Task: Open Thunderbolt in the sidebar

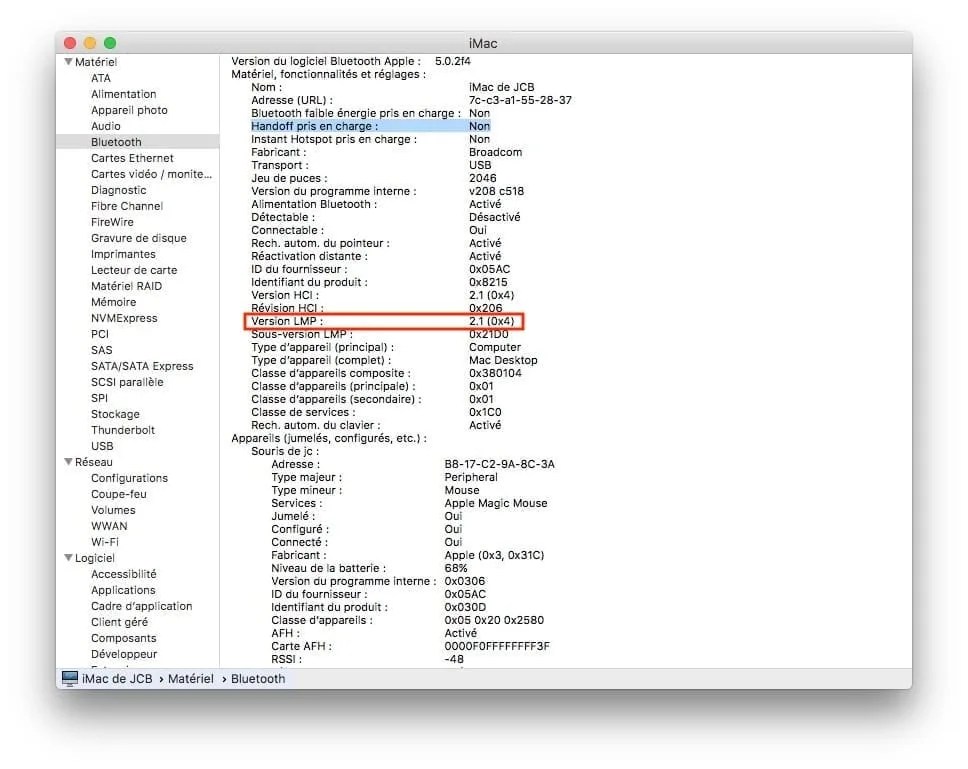Action: tap(123, 430)
